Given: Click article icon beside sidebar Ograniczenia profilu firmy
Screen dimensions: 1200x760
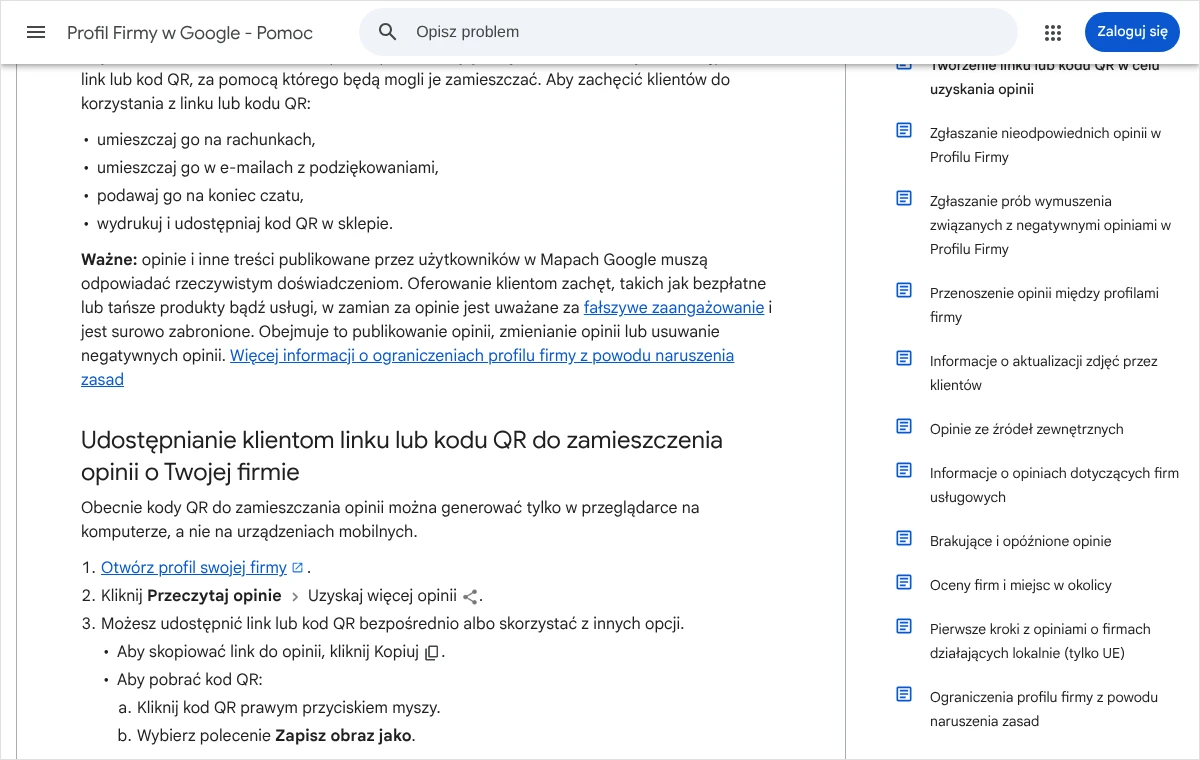Looking at the screenshot, I should [x=904, y=694].
